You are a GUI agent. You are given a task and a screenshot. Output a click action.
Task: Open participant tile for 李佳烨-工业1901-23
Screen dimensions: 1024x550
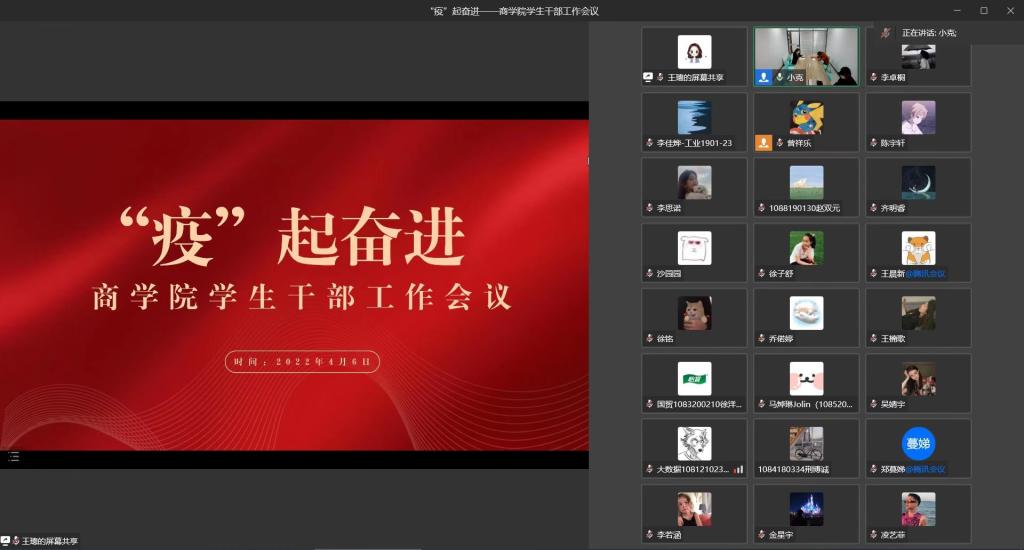coord(694,122)
